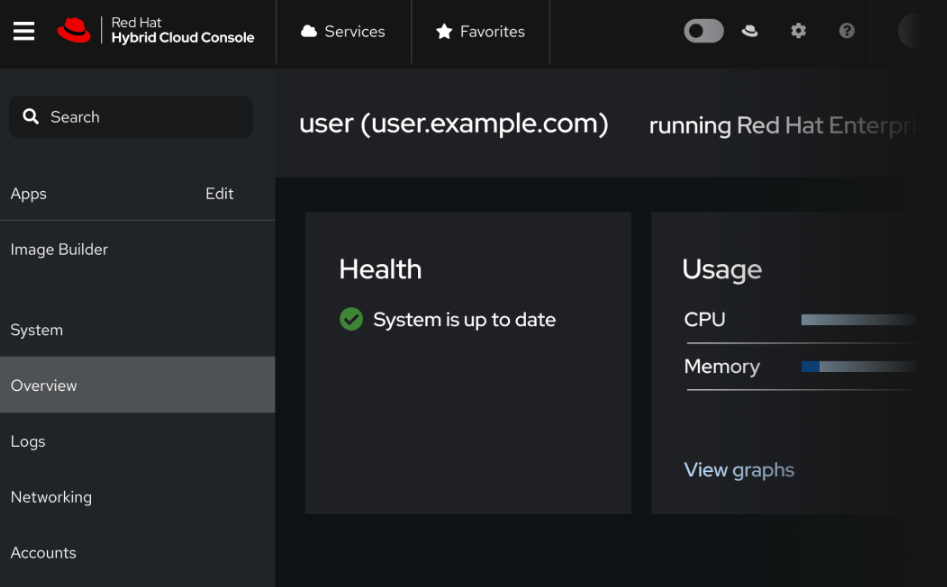Click the 'Memory' label
The image size is (947, 587).
click(x=722, y=366)
